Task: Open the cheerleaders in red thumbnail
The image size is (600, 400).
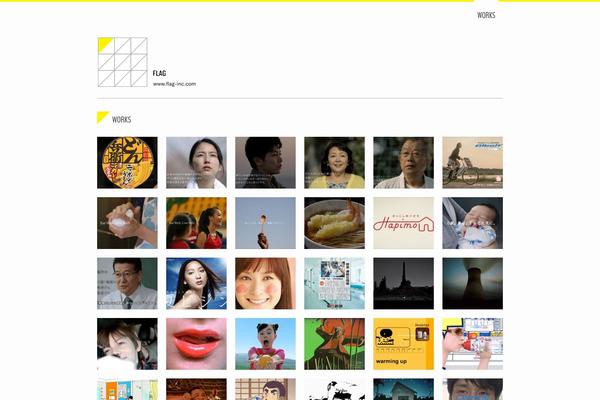Action: 196,223
